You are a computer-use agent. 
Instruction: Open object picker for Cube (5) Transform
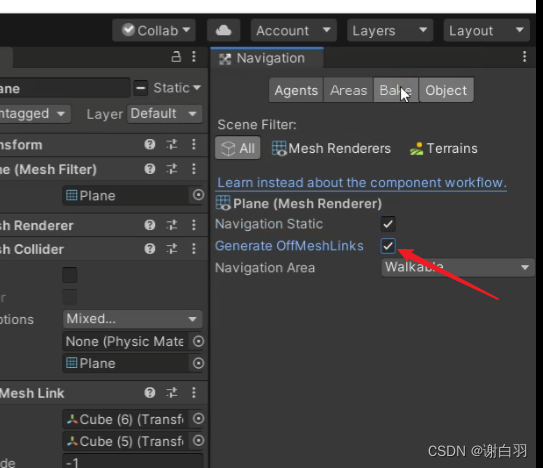tap(198, 441)
